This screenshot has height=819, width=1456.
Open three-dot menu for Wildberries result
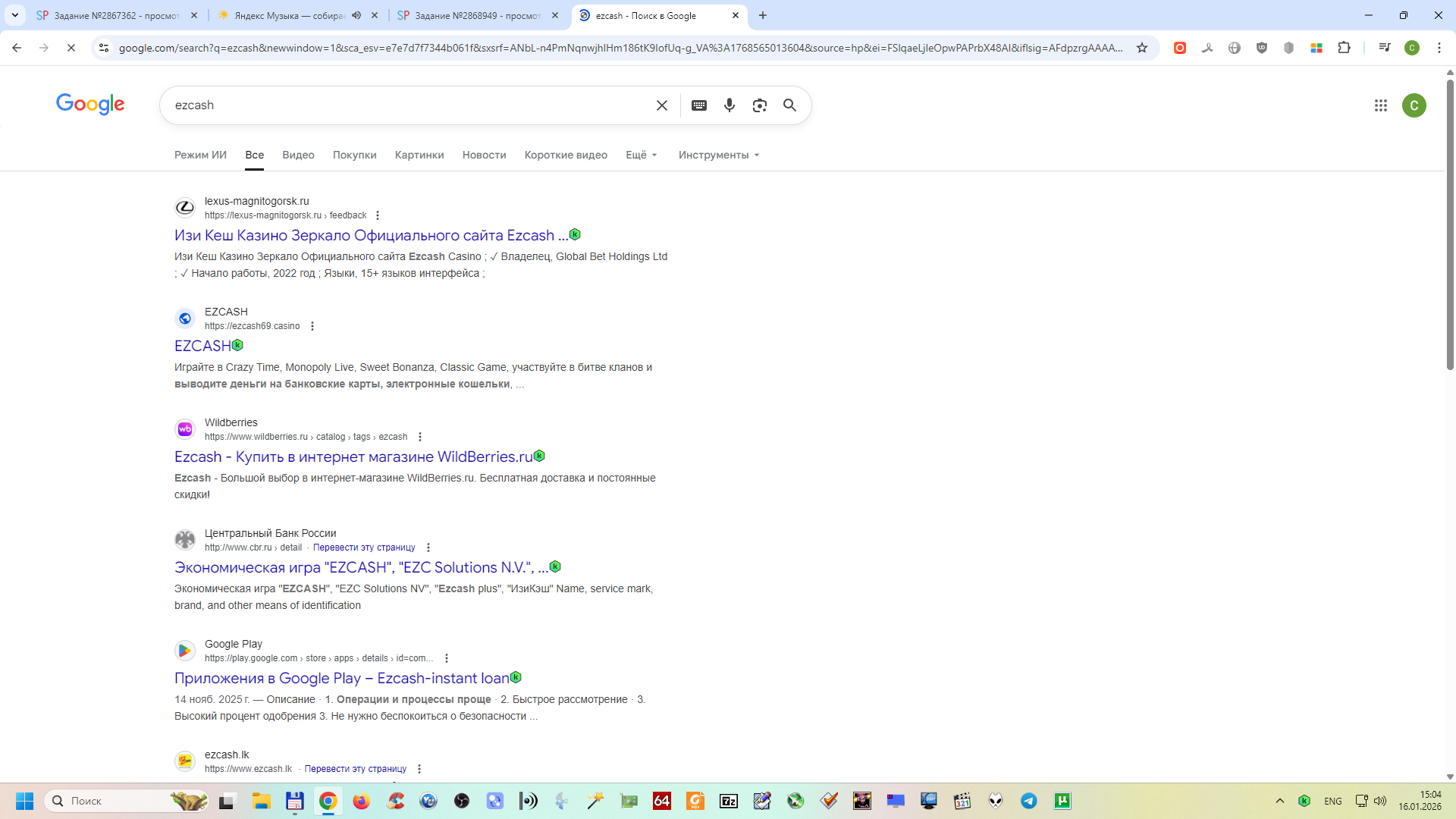(420, 437)
